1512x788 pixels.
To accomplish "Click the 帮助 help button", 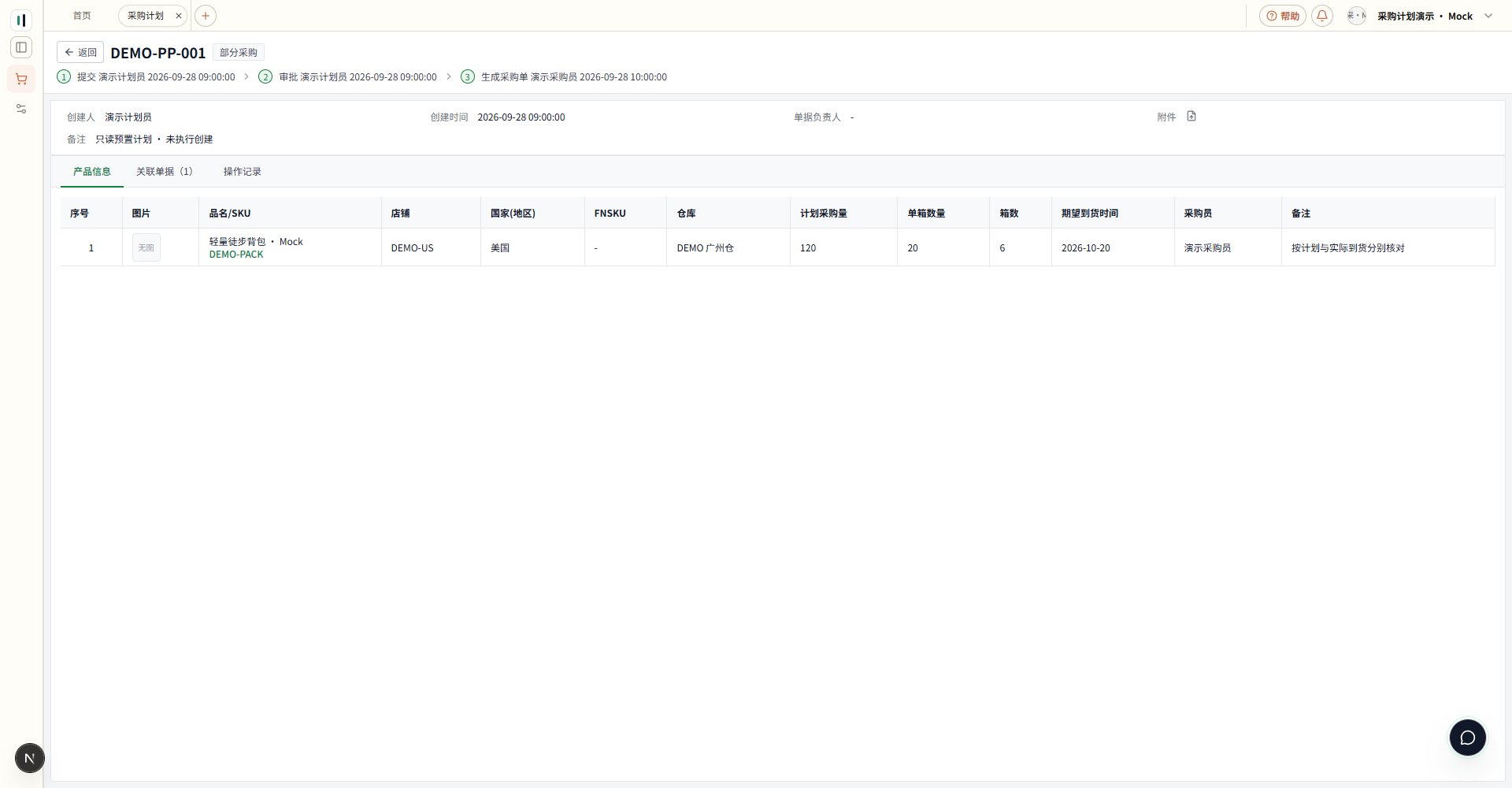I will coord(1283,16).
